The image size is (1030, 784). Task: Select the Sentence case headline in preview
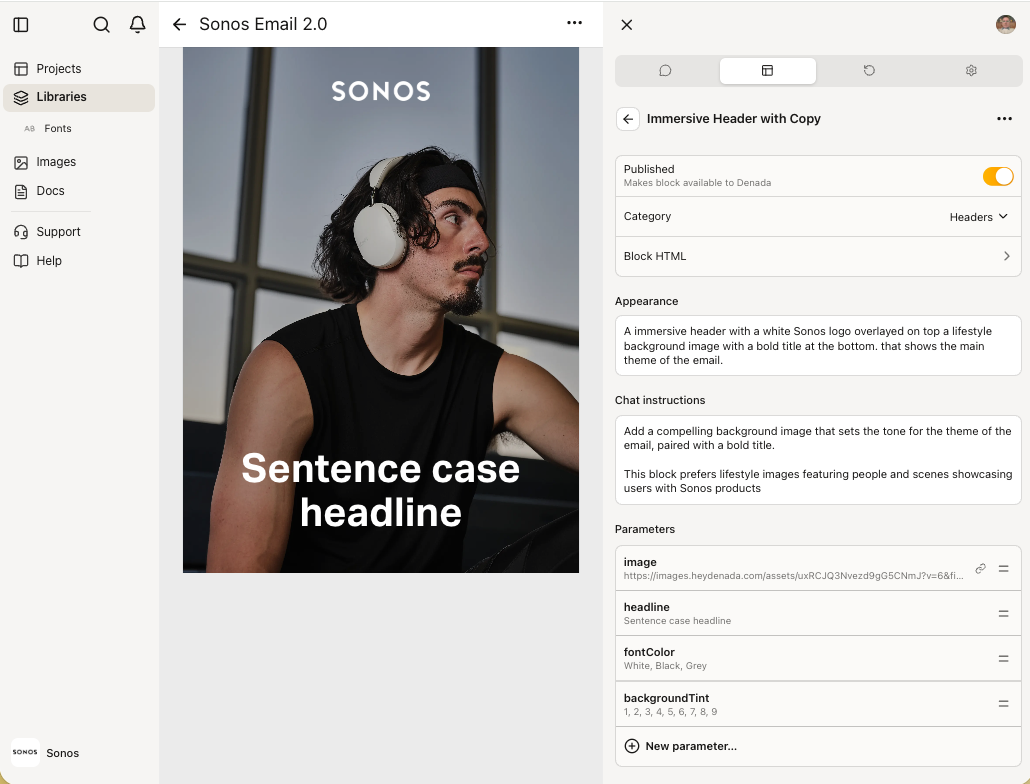tap(381, 490)
